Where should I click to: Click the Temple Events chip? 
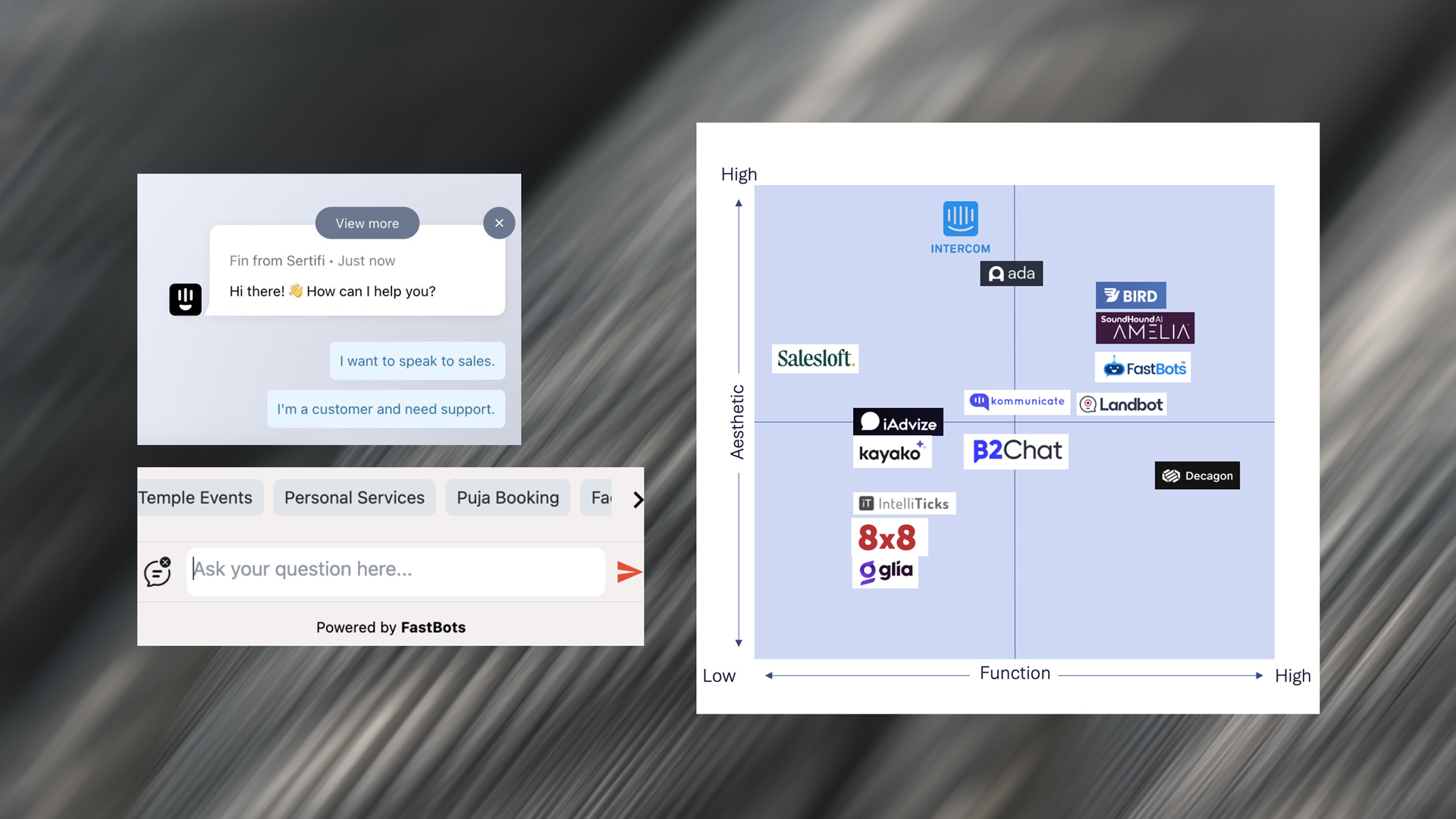196,497
